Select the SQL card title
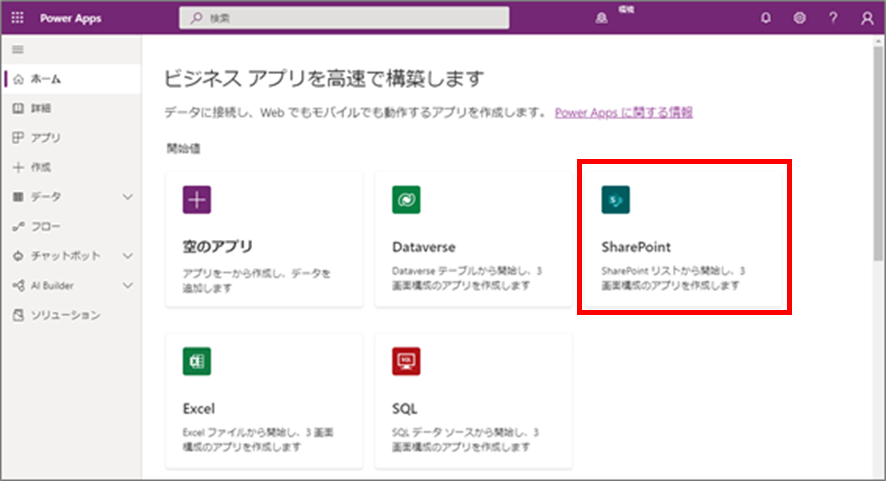Viewport: 886px width, 481px height. pos(405,409)
